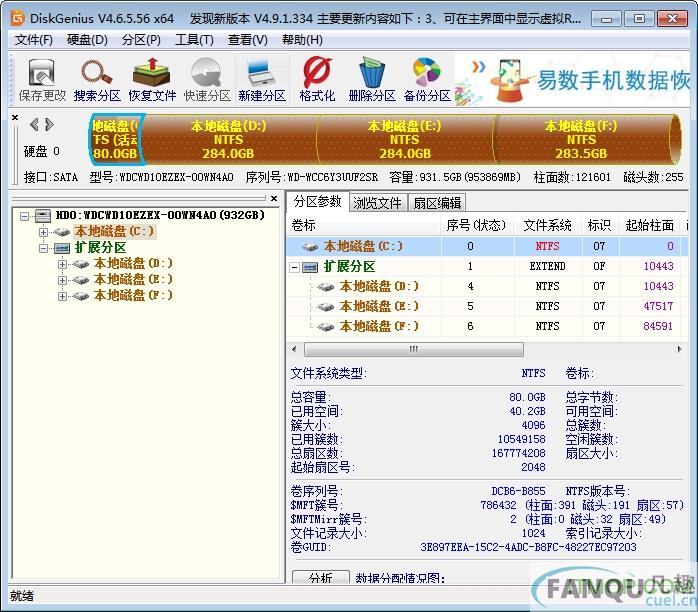
Task: Open the 新建分区 new partition tool
Action: tap(262, 80)
